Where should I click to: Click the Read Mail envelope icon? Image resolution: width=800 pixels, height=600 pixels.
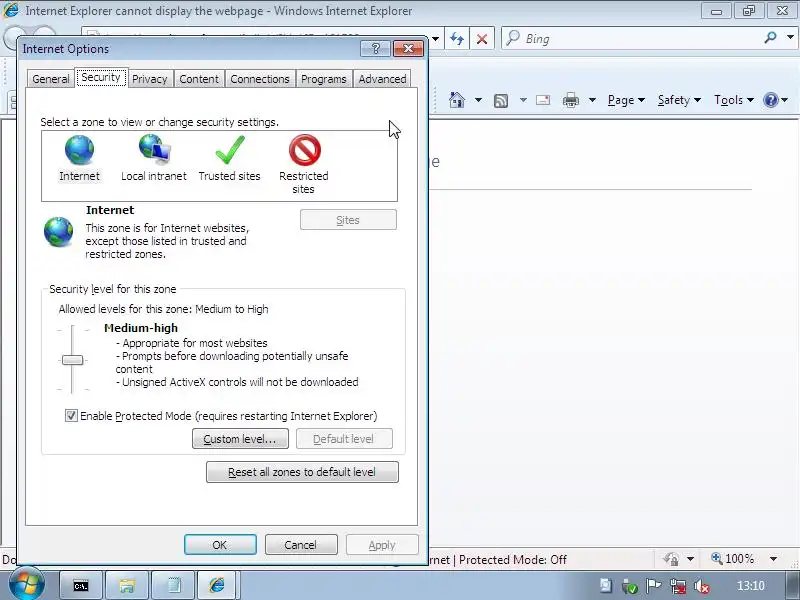click(x=543, y=100)
